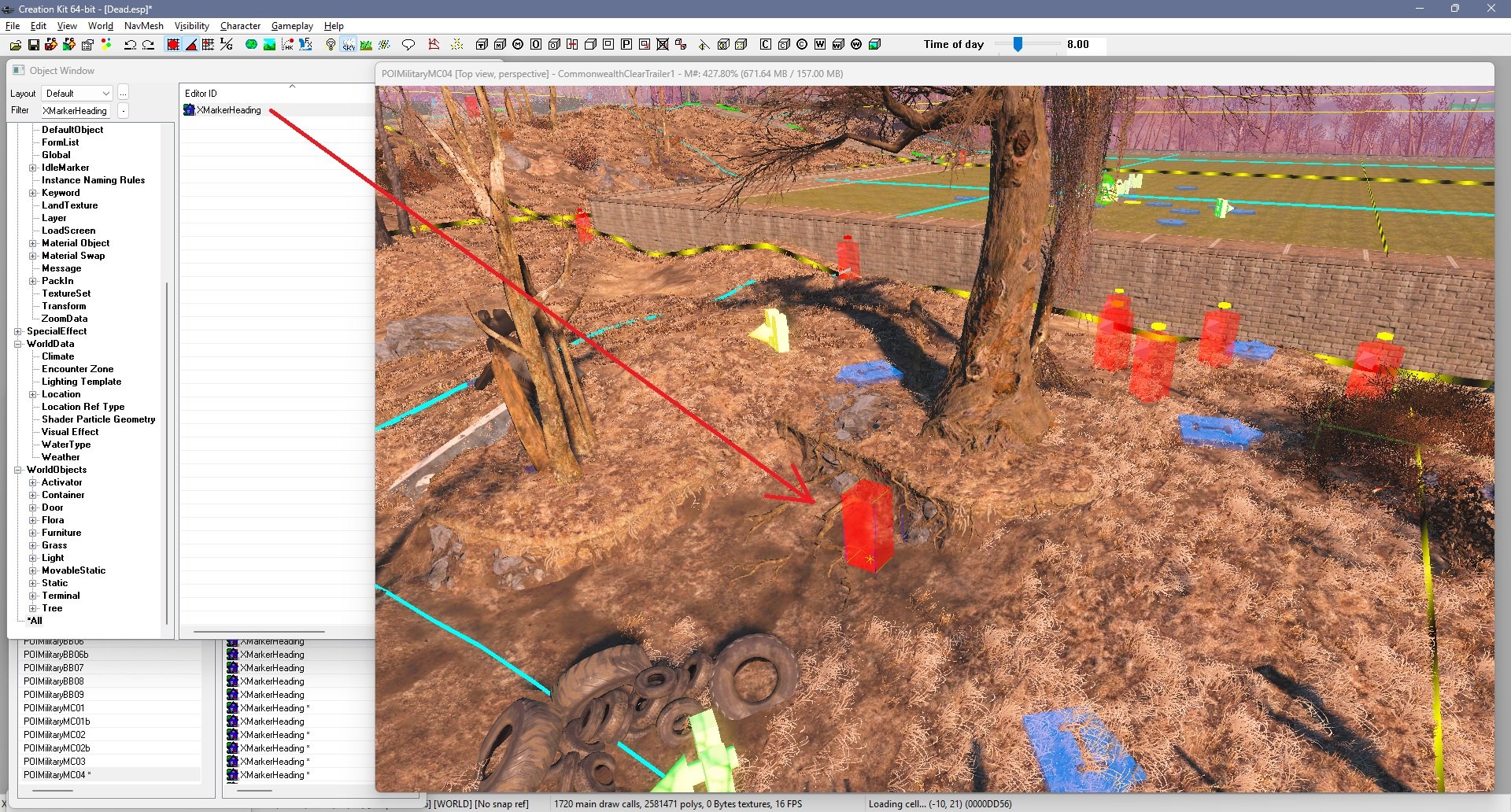1511x812 pixels.
Task: Click the floppy disk save plugin icon
Action: coord(34,45)
